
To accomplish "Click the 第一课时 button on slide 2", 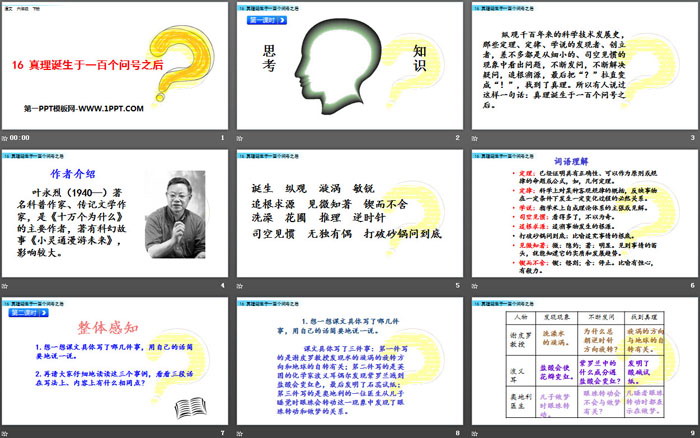I will click(267, 20).
